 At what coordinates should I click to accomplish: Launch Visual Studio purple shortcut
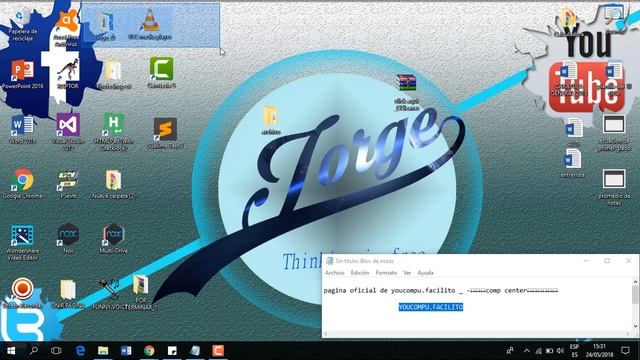(x=68, y=131)
